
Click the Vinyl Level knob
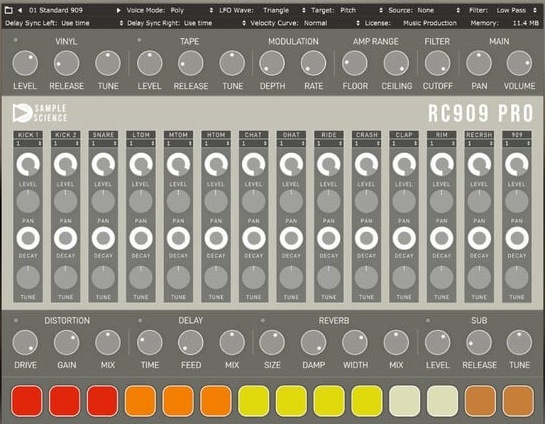pyautogui.click(x=25, y=63)
